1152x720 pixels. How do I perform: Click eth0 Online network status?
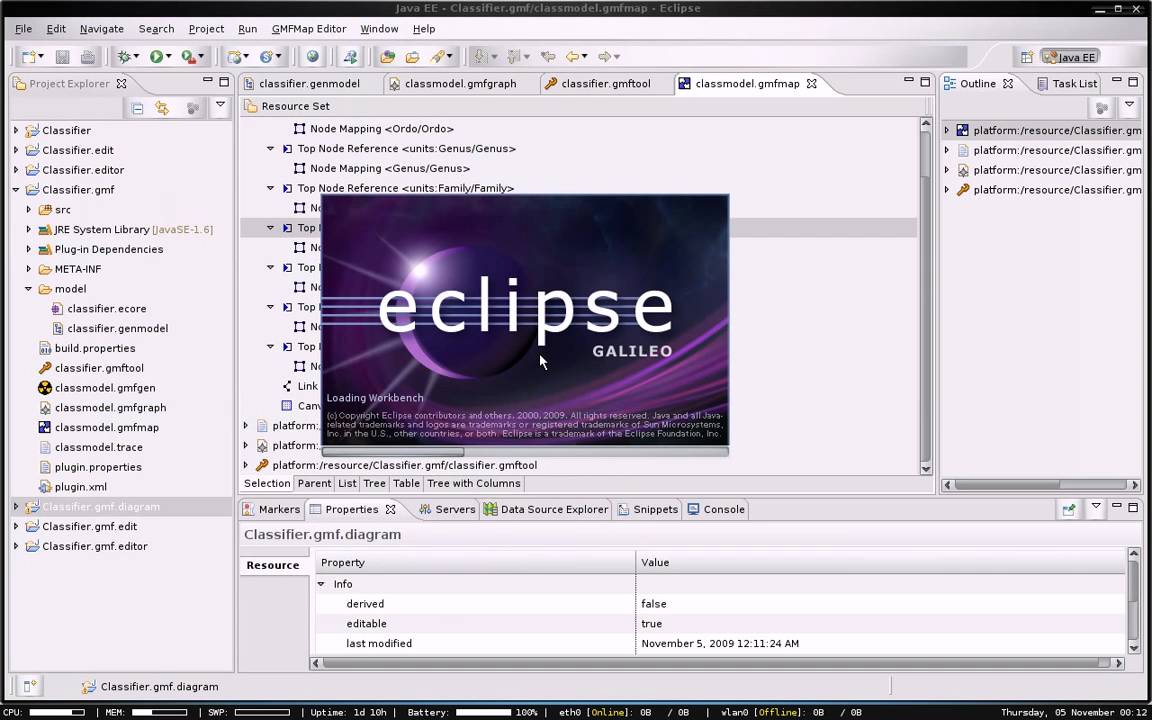pos(623,713)
